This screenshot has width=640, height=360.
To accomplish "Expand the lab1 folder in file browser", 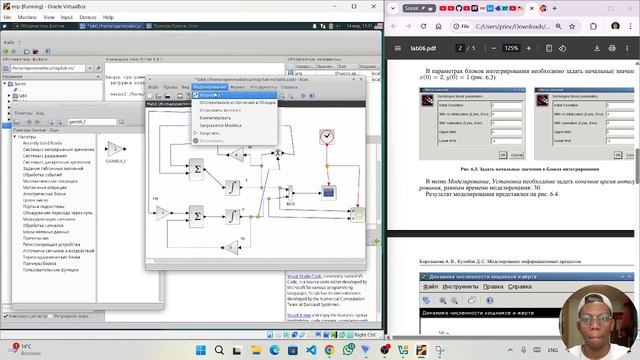I will pos(9,96).
